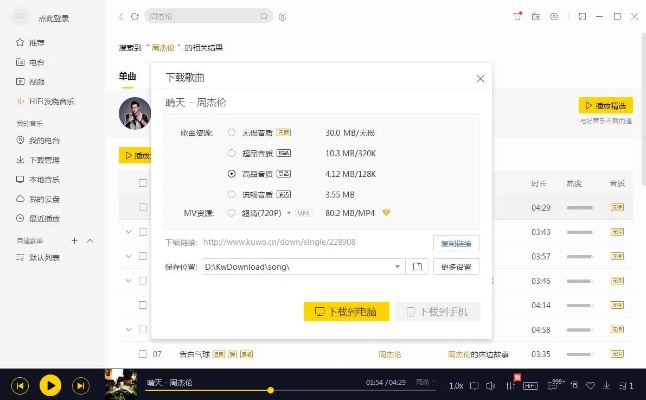This screenshot has height=400, width=646.
Task: Open 默认列表 playlist in sidebar
Action: click(38, 257)
